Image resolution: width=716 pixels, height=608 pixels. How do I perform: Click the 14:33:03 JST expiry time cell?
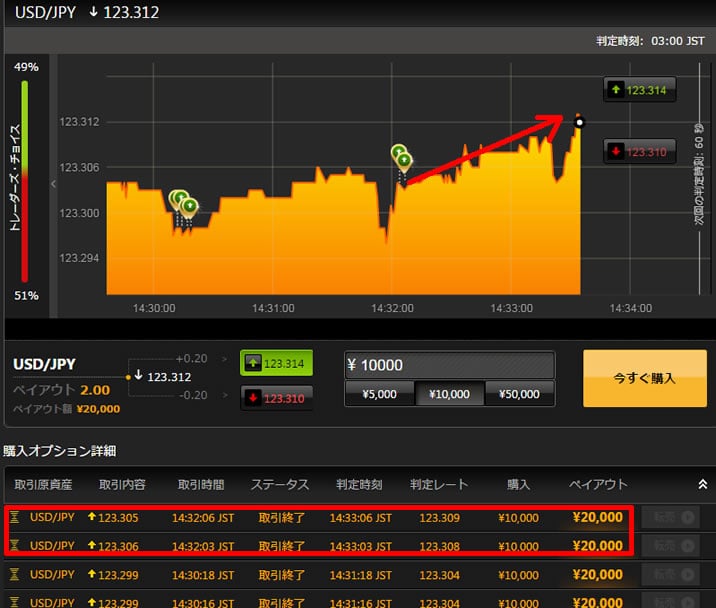point(361,546)
